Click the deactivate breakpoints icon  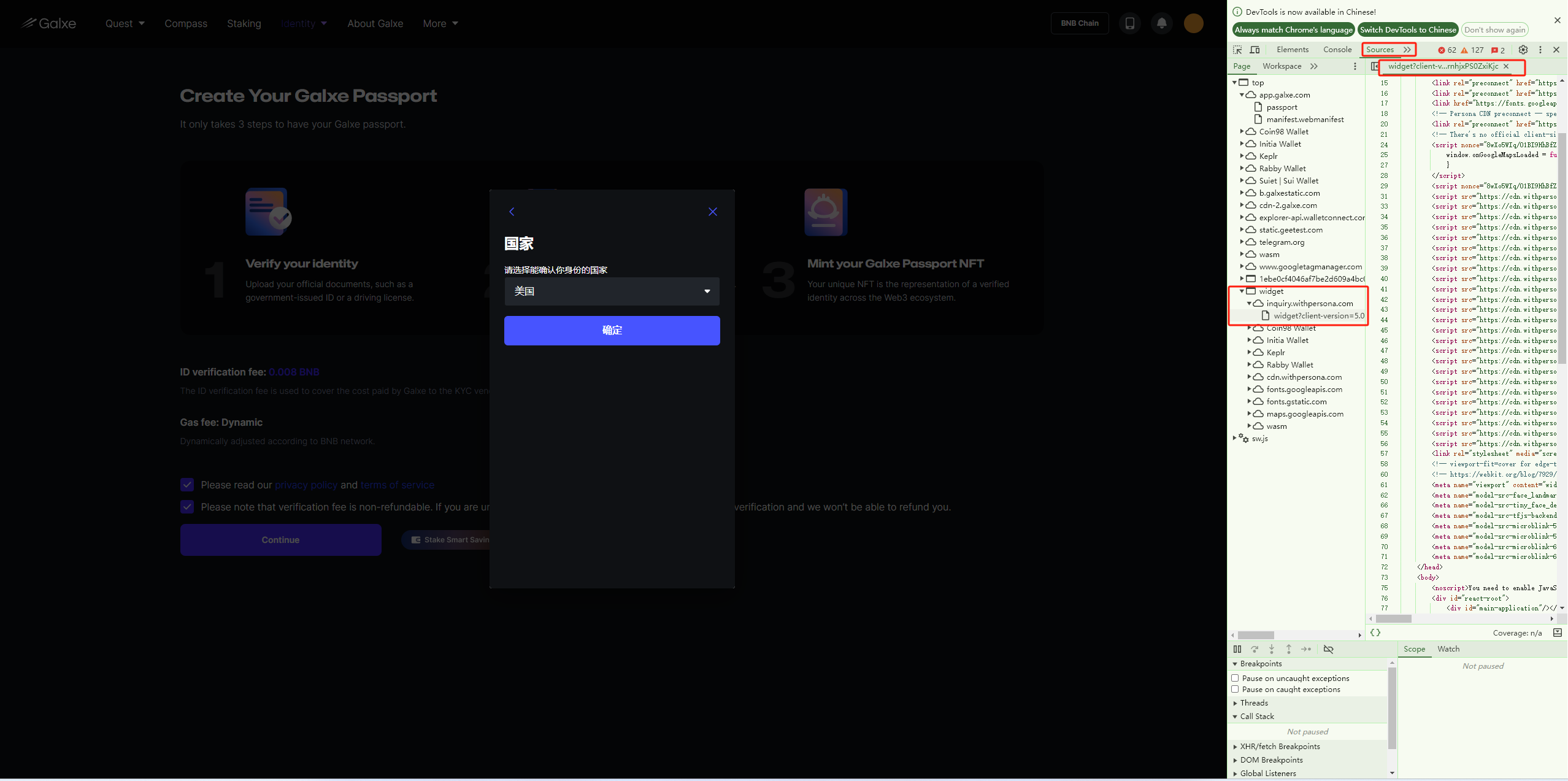pos(1328,649)
